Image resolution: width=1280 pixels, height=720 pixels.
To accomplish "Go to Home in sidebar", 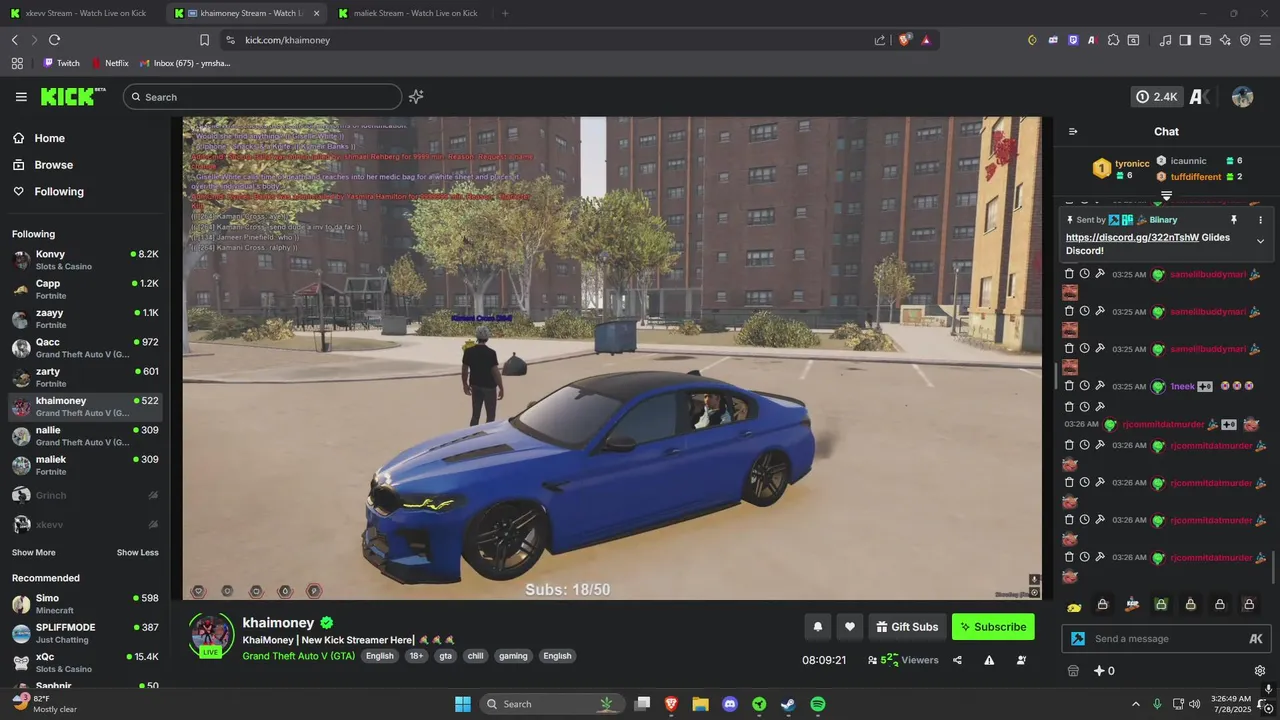I will [49, 139].
